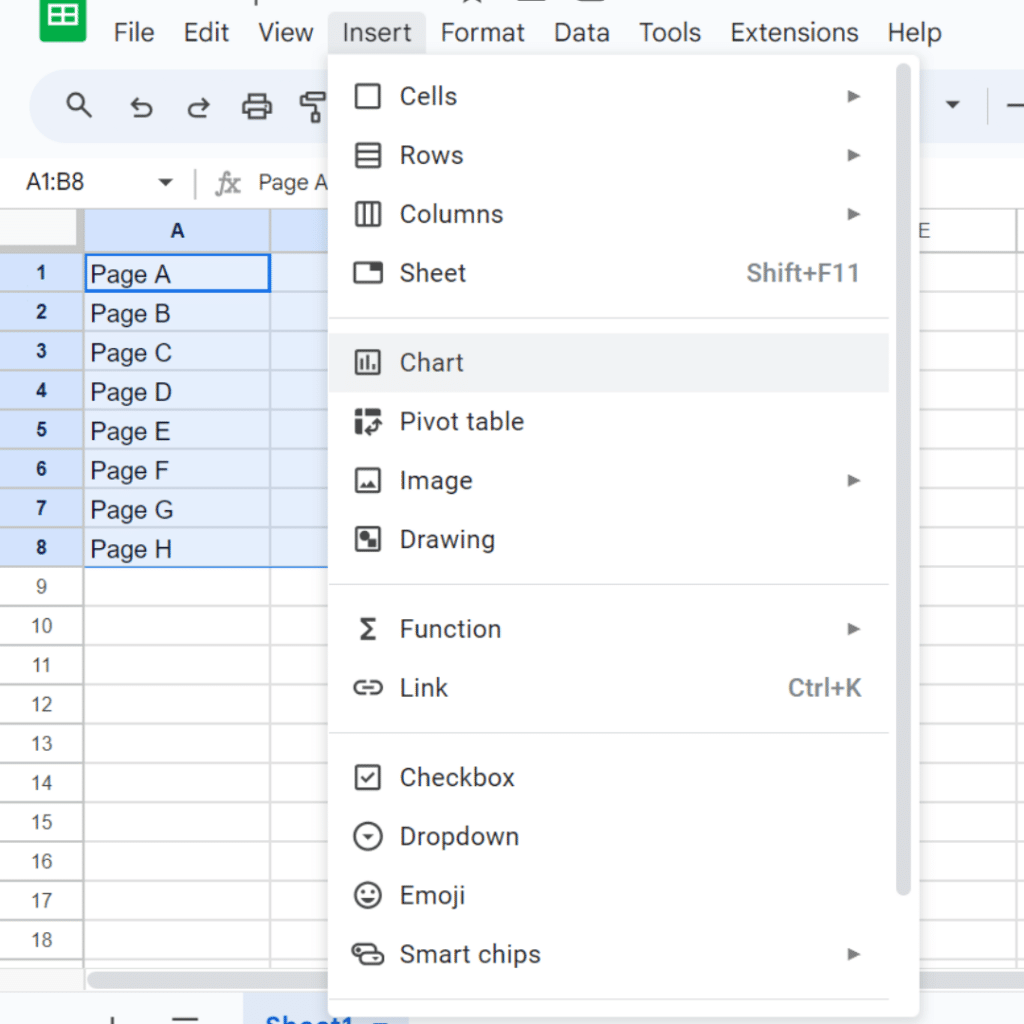Select the Emoji entry label
Viewport: 1024px width, 1024px height.
click(432, 895)
